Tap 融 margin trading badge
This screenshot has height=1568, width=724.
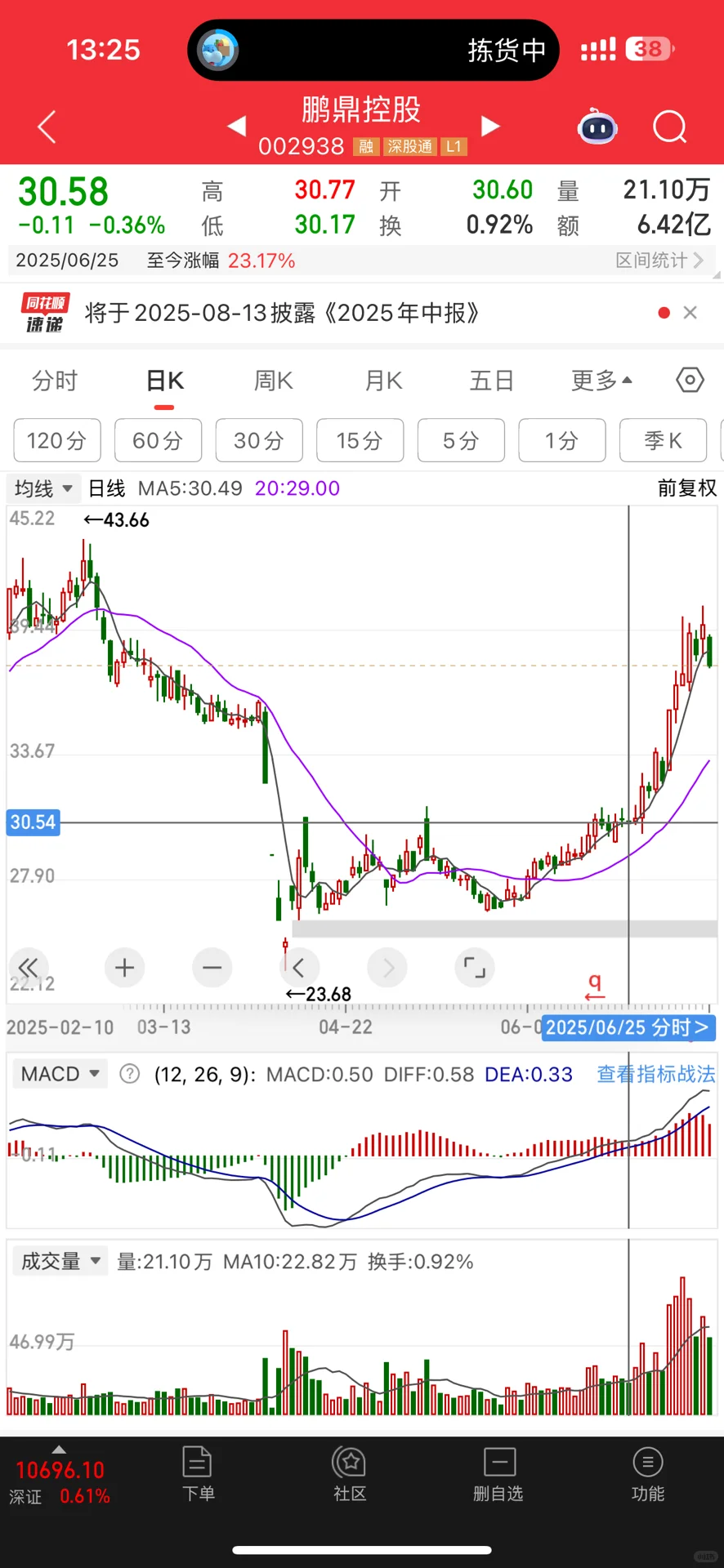pos(366,147)
